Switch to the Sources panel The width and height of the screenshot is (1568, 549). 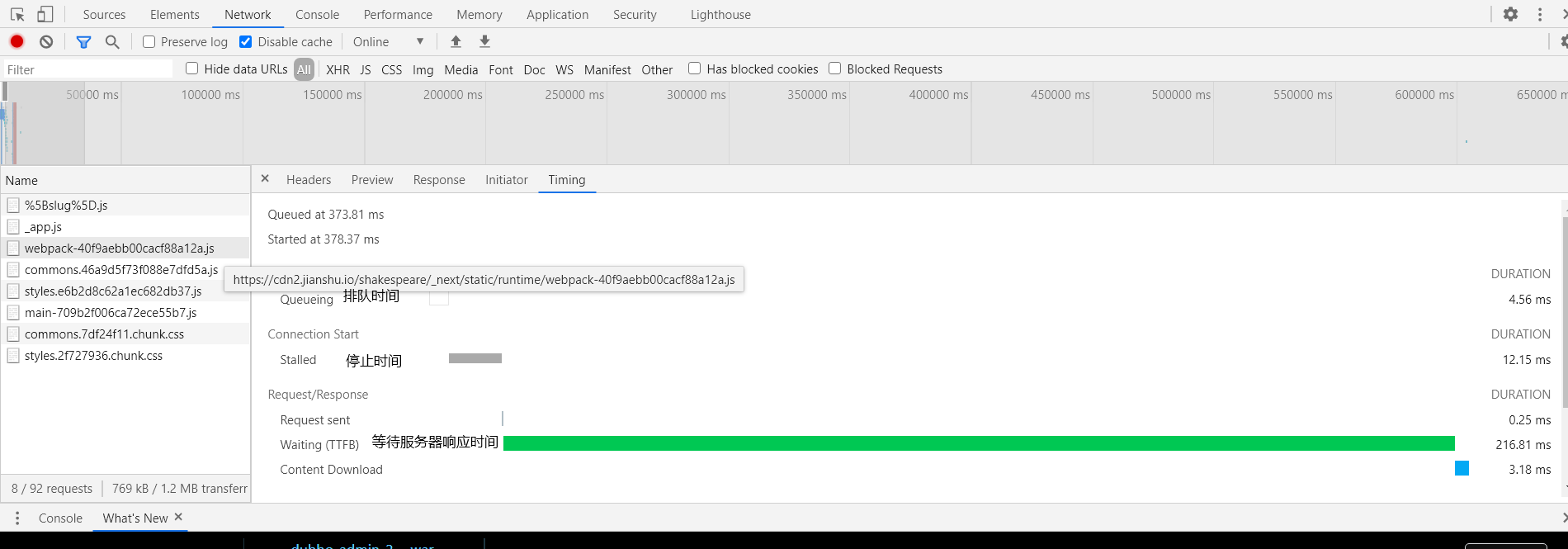click(104, 14)
